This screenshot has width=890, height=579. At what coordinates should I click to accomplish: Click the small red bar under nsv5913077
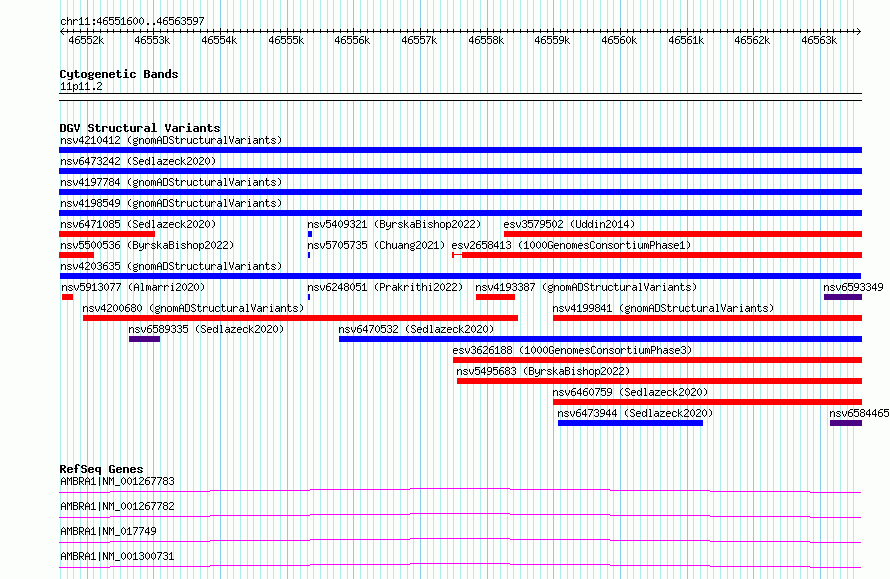point(68,297)
